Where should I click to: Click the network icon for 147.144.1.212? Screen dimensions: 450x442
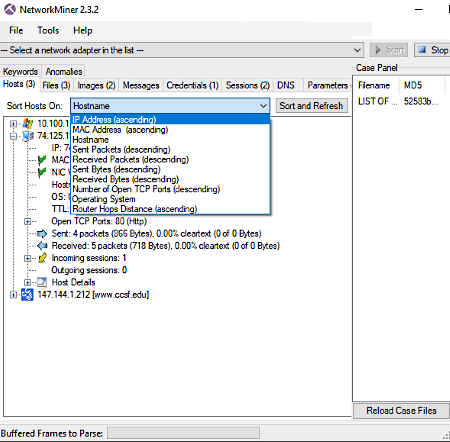tap(27, 295)
